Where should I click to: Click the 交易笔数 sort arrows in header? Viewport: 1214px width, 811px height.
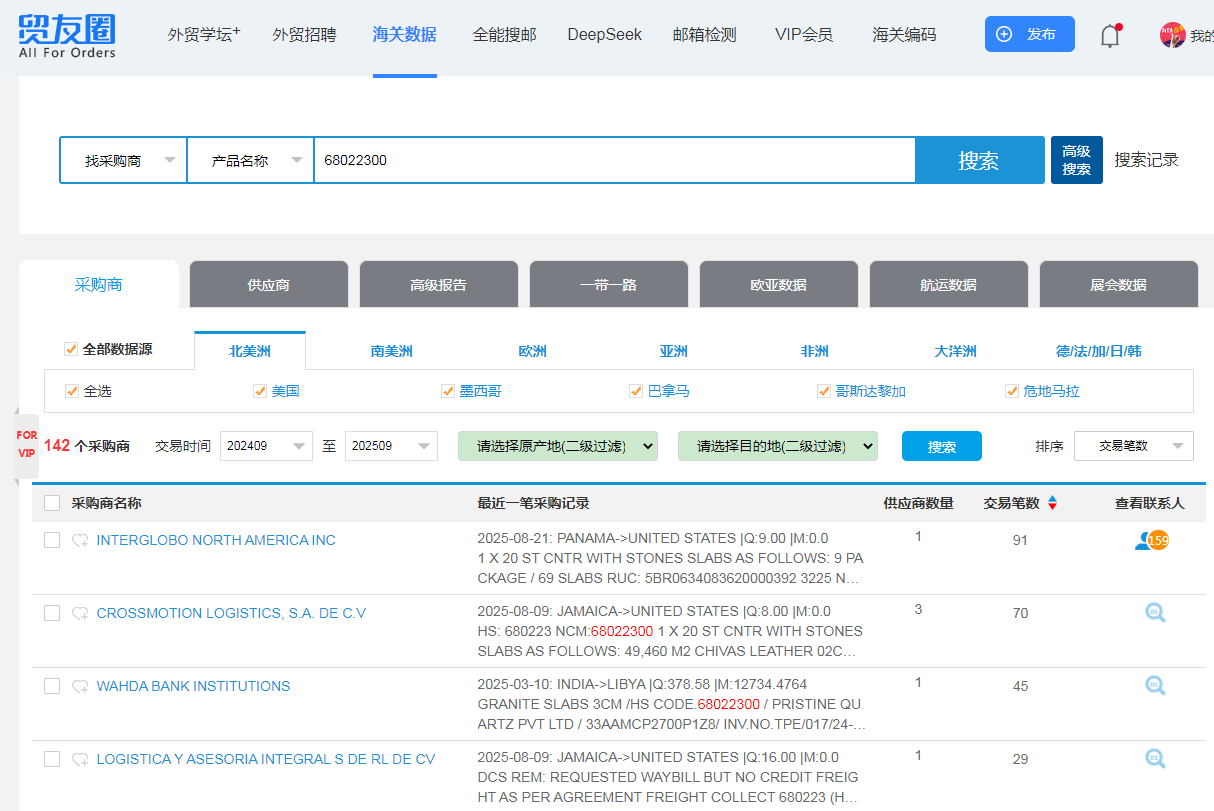coord(1052,503)
